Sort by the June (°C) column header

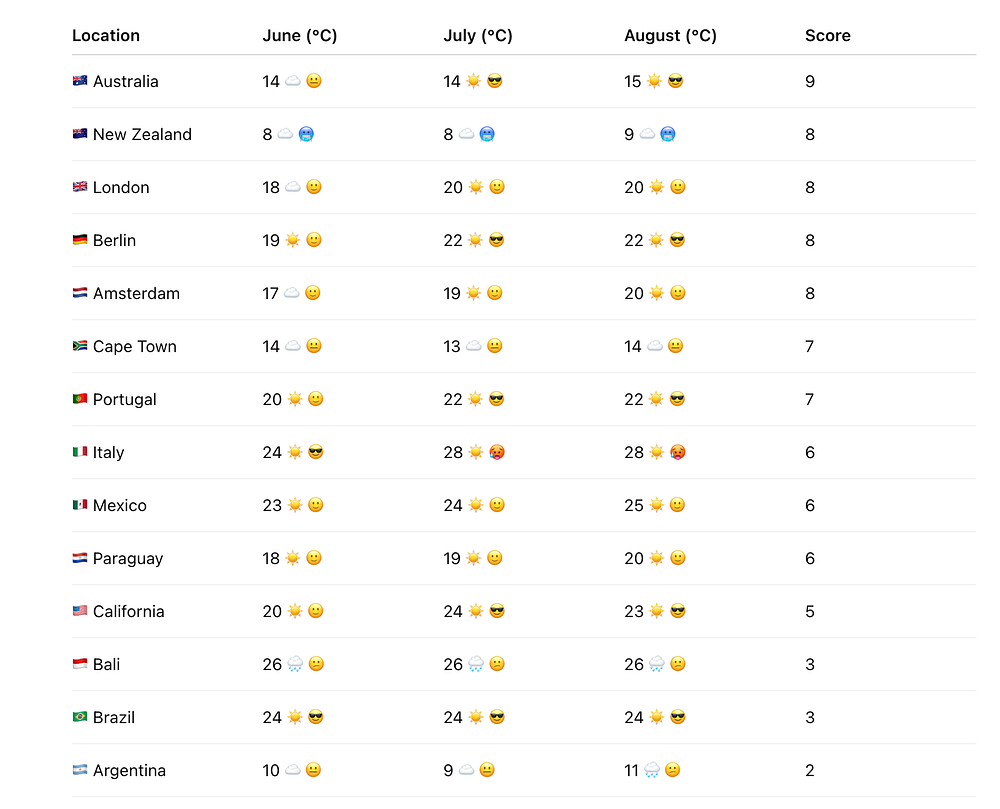[299, 35]
